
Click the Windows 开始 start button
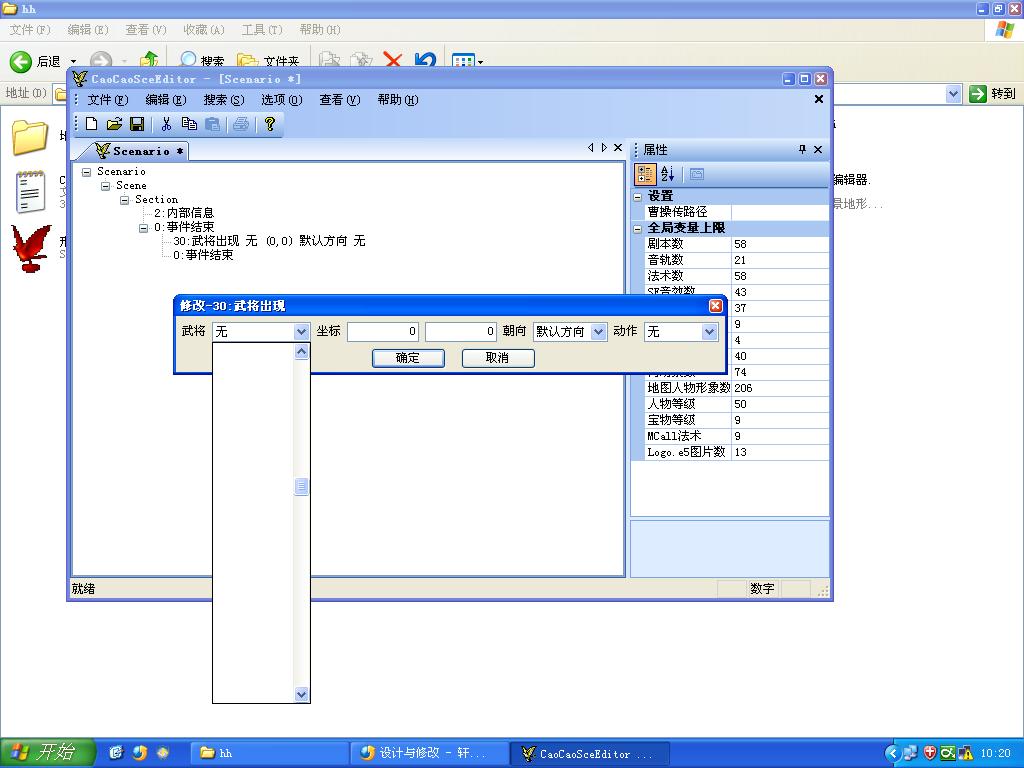pyautogui.click(x=47, y=753)
